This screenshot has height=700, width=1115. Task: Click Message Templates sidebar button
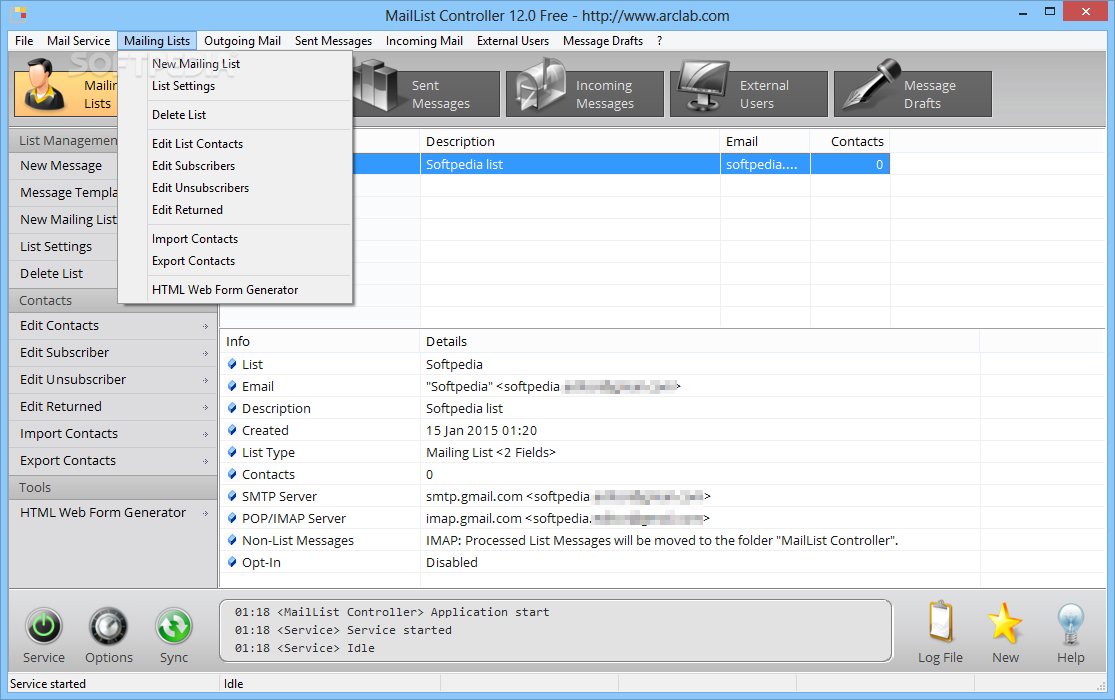64,193
